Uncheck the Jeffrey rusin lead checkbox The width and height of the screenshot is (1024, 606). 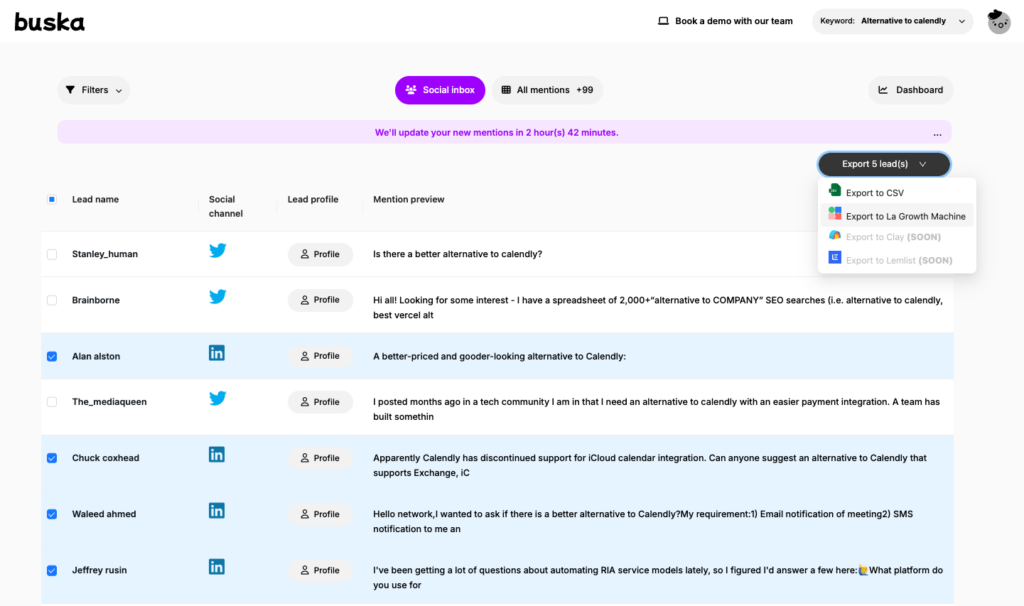coord(52,571)
